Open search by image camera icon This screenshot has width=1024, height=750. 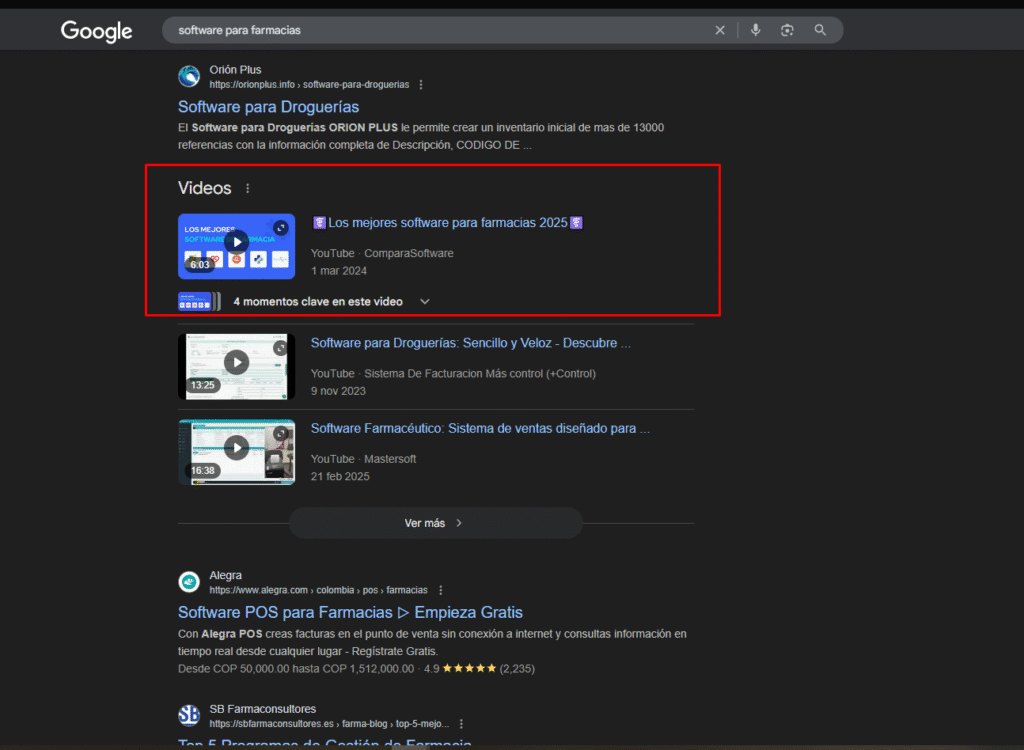(x=787, y=30)
